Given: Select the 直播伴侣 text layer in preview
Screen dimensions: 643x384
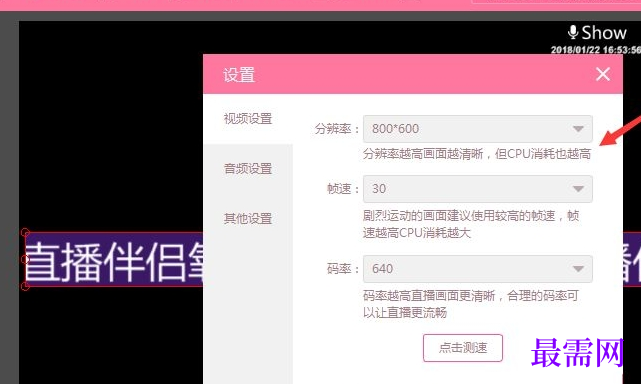Looking at the screenshot, I should click(x=115, y=260).
